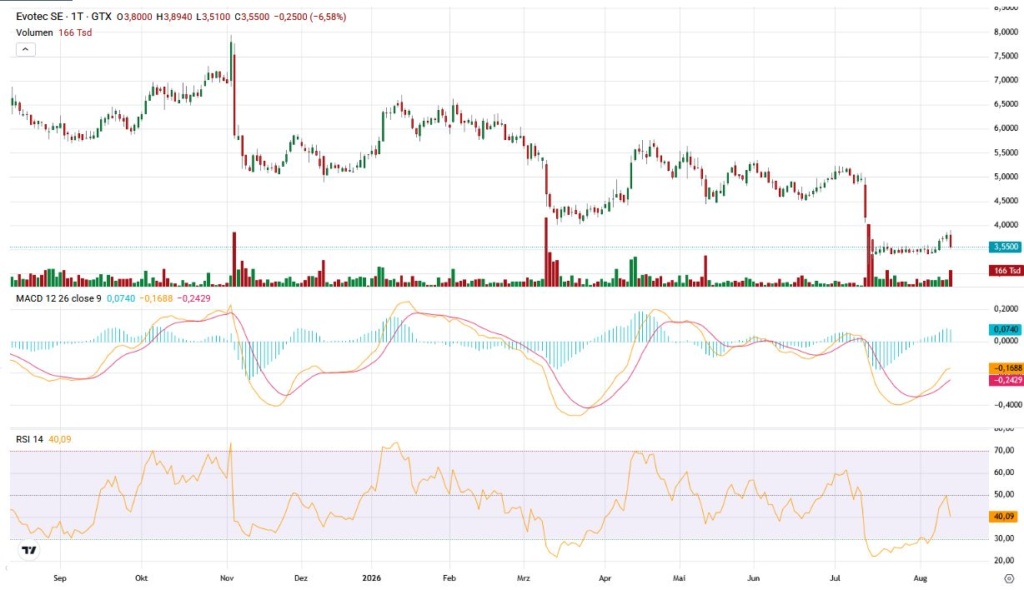Click the Feb date on time axis
1024x590 pixels.
click(449, 578)
